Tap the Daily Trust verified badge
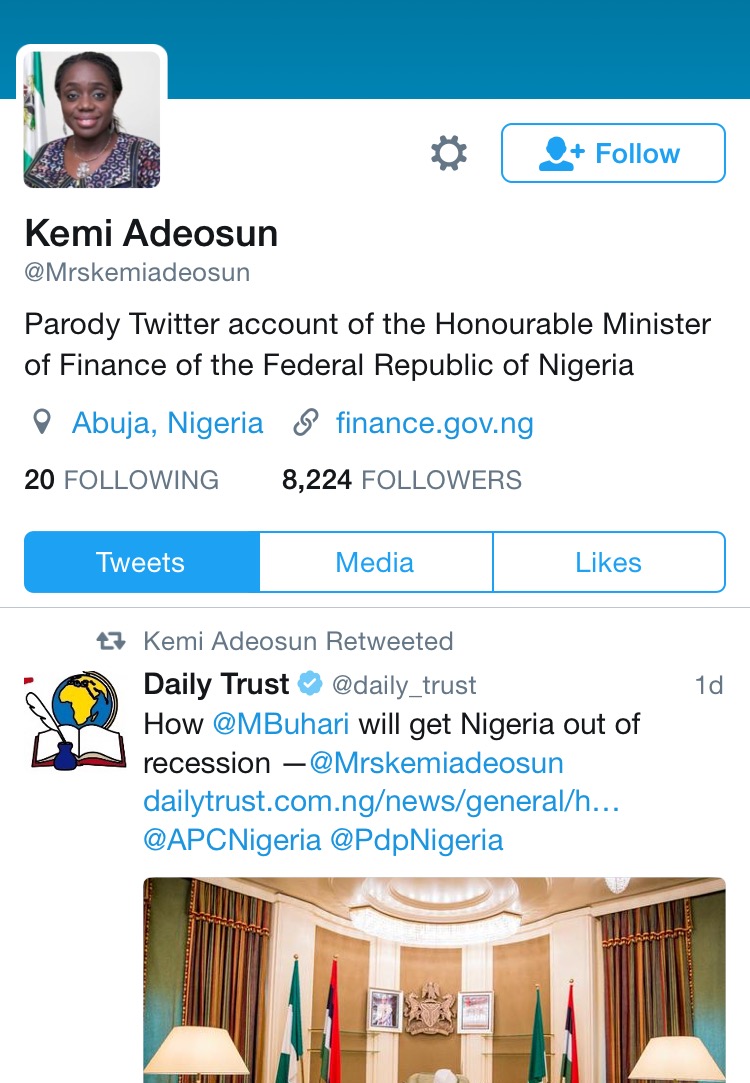This screenshot has height=1083, width=750. tap(311, 684)
